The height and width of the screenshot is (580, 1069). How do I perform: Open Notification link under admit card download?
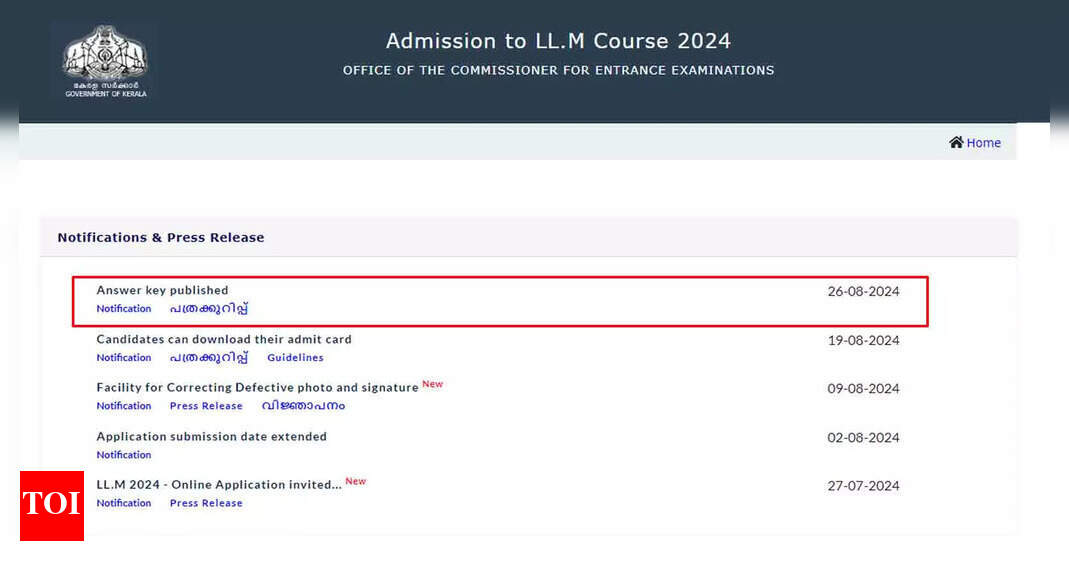[123, 358]
